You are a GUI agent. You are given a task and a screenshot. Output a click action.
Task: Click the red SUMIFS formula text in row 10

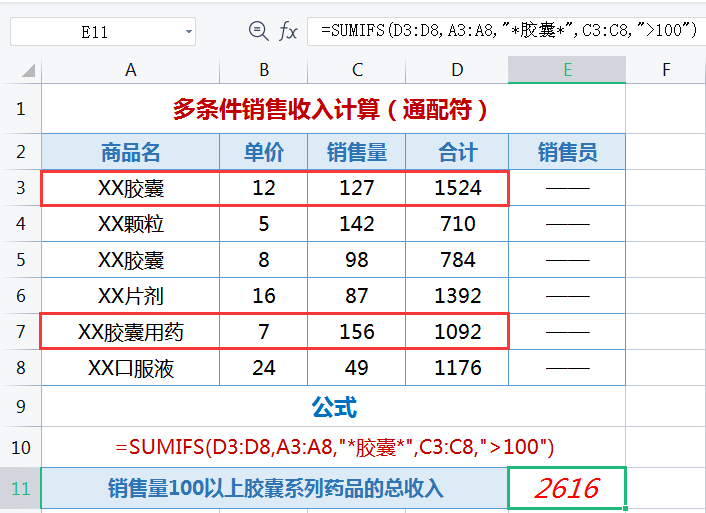pos(335,447)
